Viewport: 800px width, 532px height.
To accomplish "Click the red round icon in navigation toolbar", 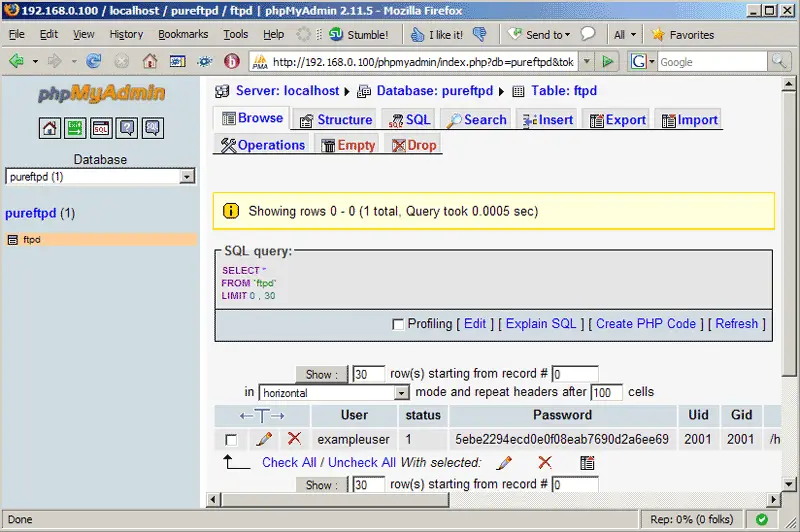I will coord(232,62).
